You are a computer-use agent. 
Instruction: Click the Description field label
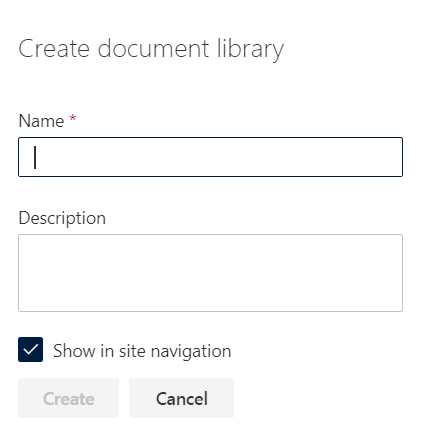(x=62, y=218)
